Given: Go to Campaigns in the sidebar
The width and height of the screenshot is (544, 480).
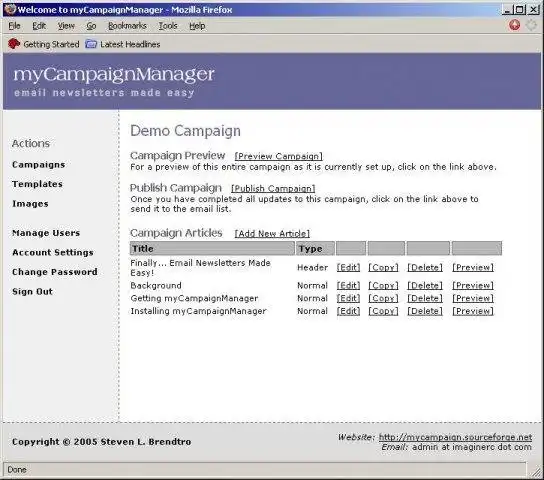Looking at the screenshot, I should point(39,165).
